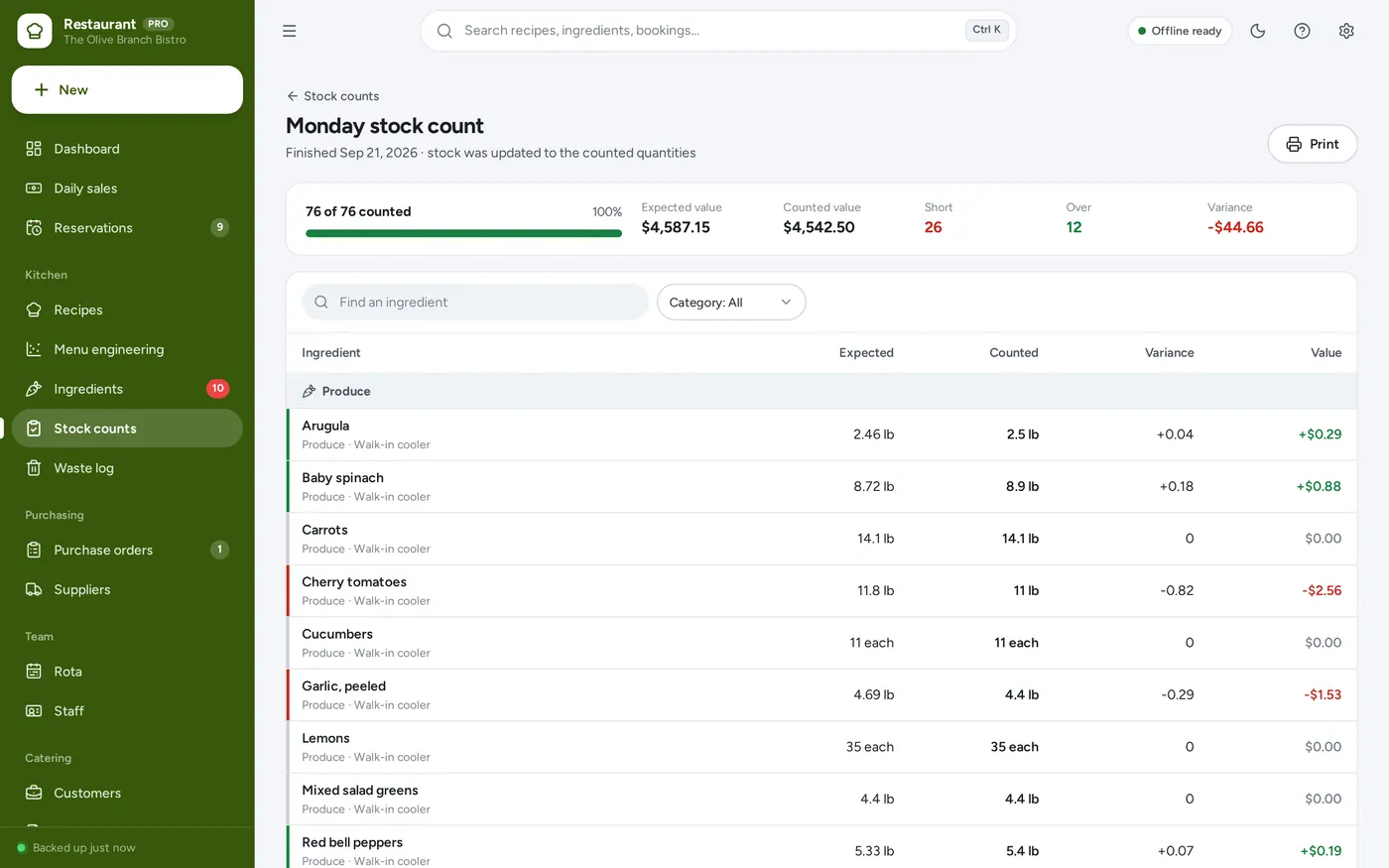
Task: Click the Reservations calendar icon
Action: [34, 228]
